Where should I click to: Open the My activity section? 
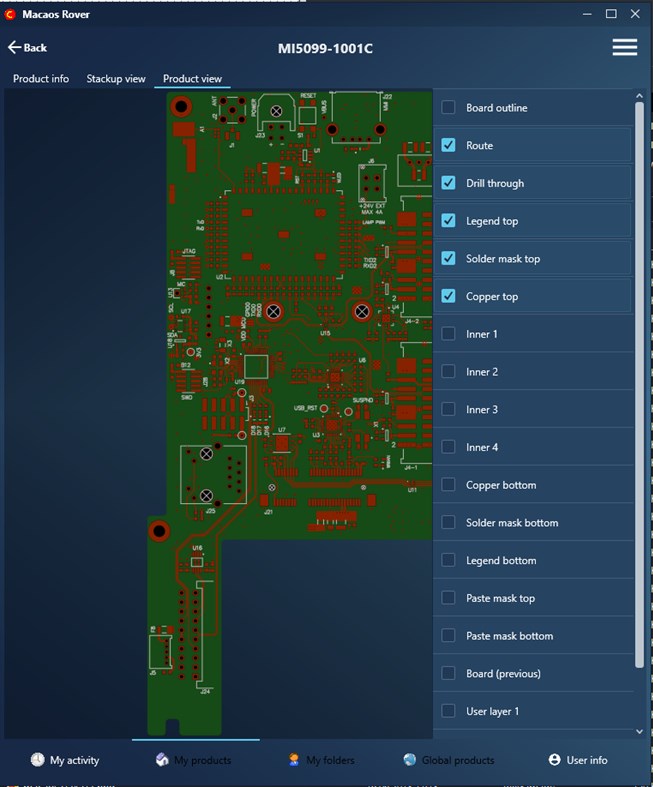point(65,760)
